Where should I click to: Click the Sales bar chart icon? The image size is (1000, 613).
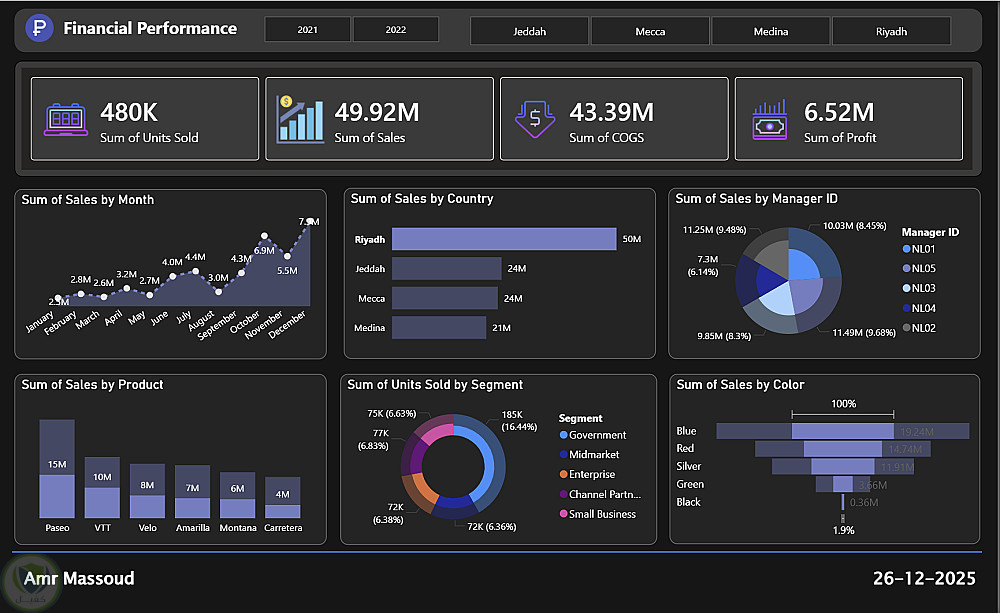coord(300,119)
